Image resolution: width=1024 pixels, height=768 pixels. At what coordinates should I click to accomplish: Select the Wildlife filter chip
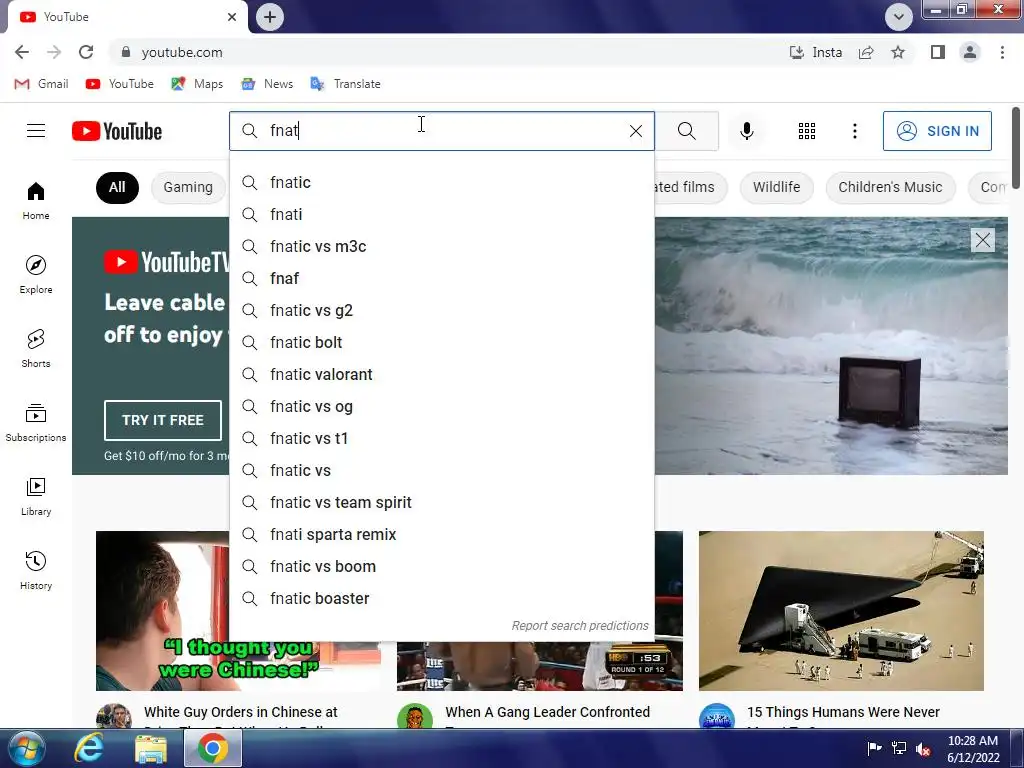point(776,187)
